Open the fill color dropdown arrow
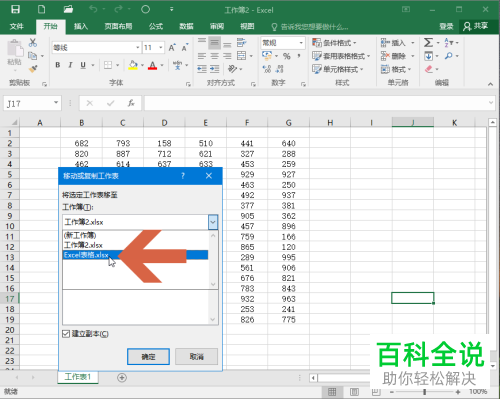The image size is (500, 399). [x=142, y=65]
